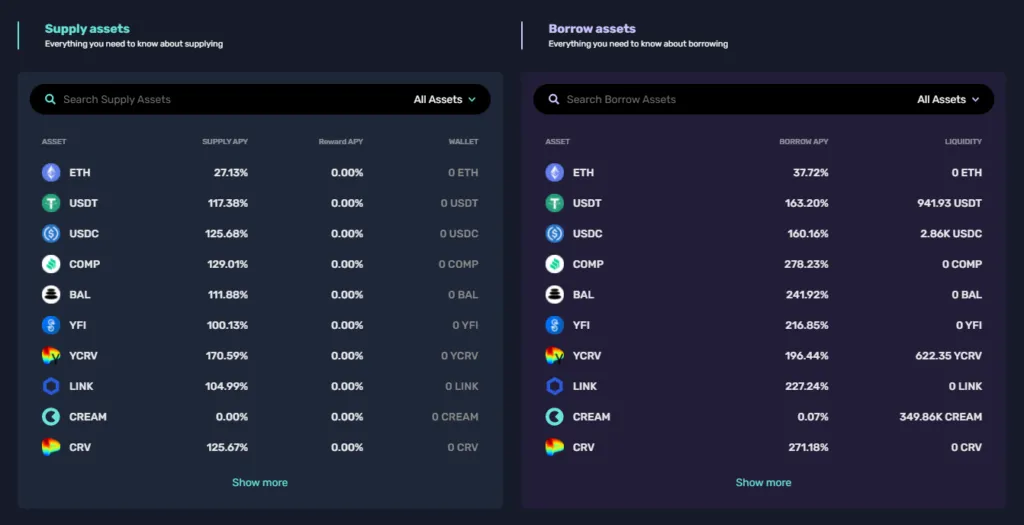Select the CRV row in Supply assets

click(x=260, y=447)
